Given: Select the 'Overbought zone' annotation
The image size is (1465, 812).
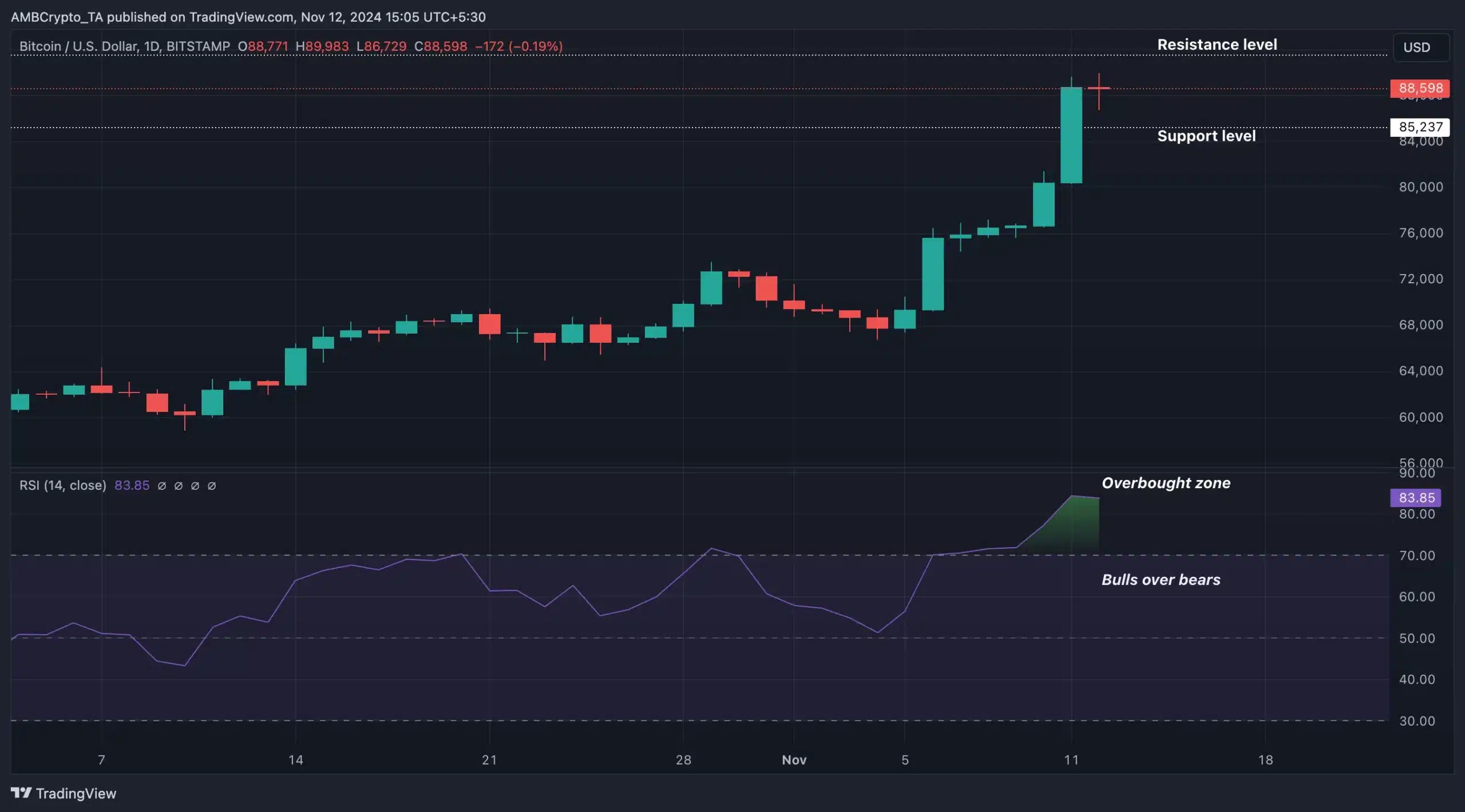Looking at the screenshot, I should [1166, 483].
